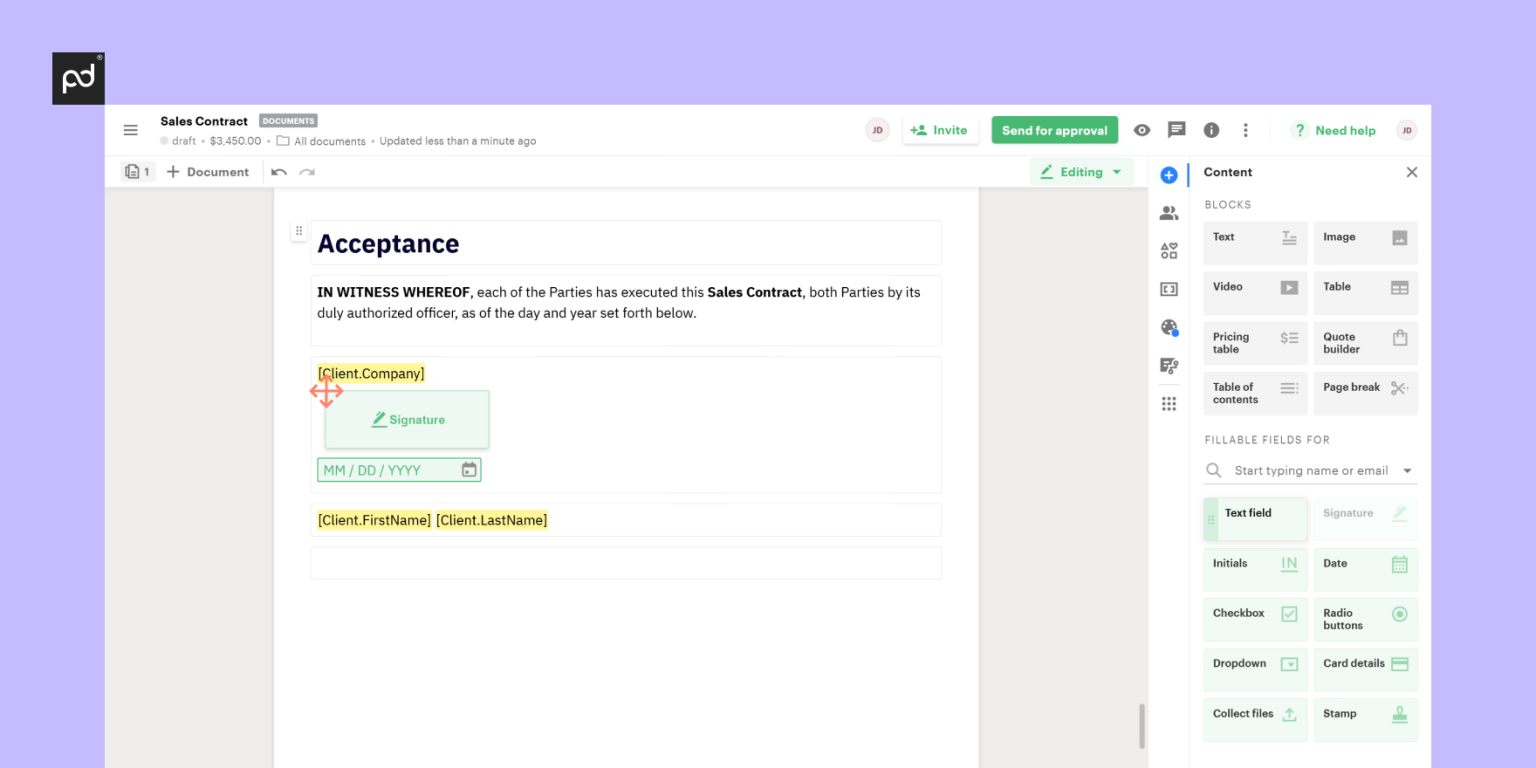Viewport: 1536px width, 768px height.
Task: Click the Send for approval button
Action: (1054, 130)
